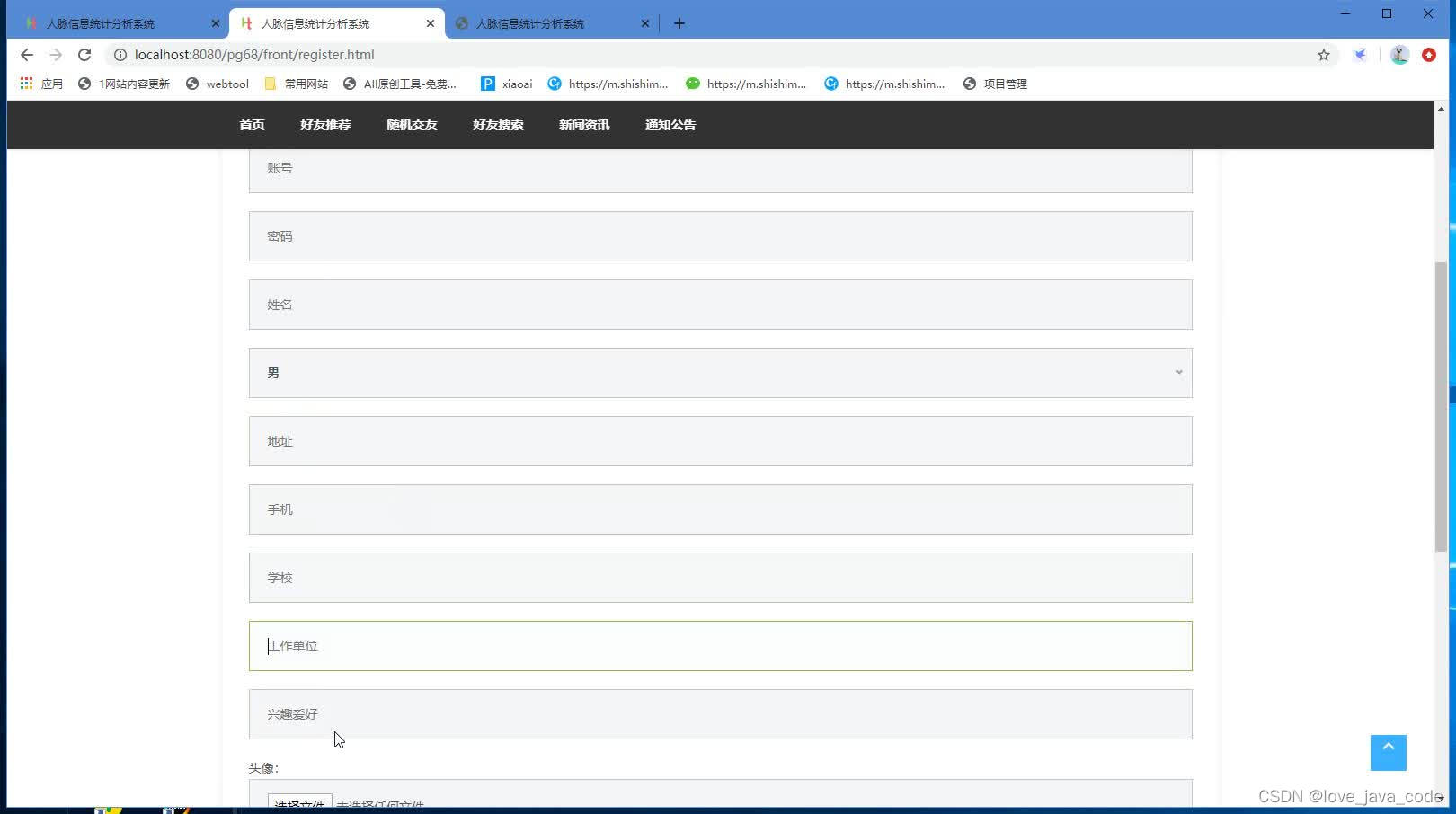Image resolution: width=1456 pixels, height=814 pixels.
Task: Open the 1网站内容更新 bookmark
Action: 124,84
